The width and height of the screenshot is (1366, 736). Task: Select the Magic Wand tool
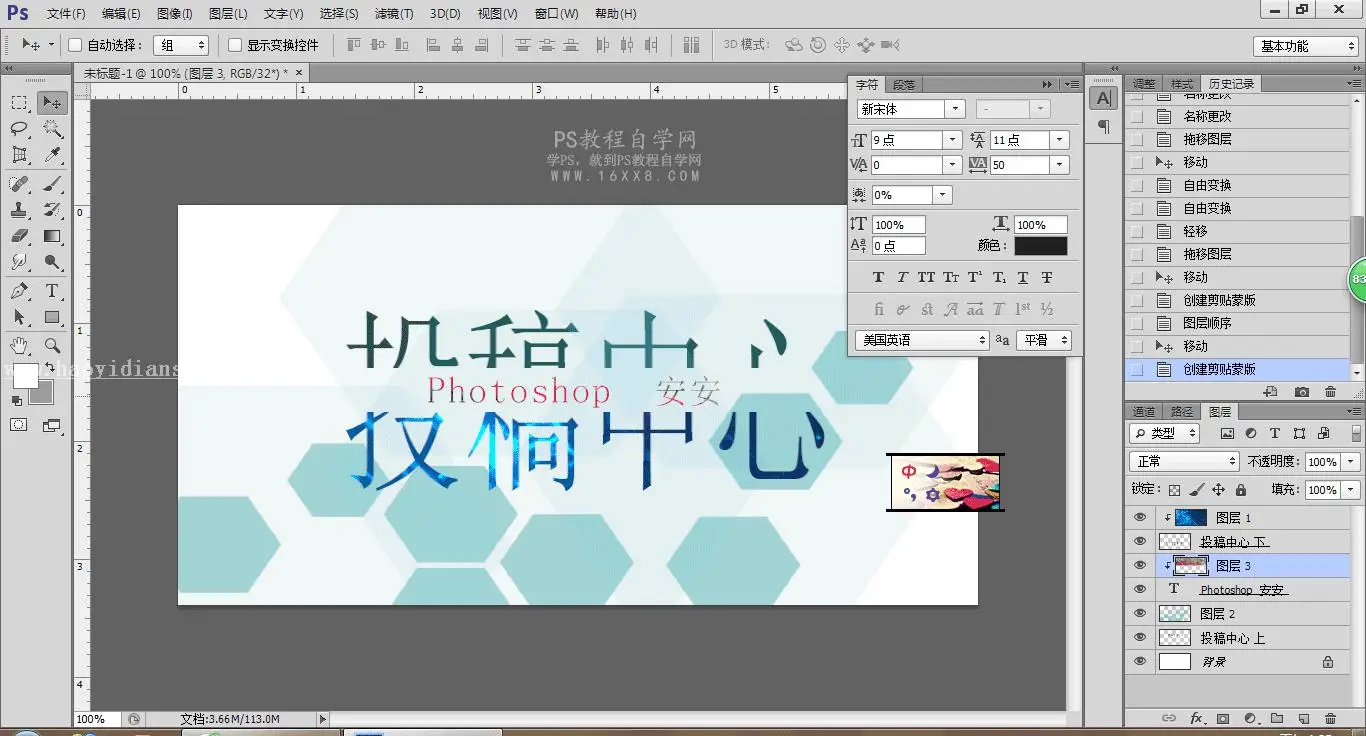tap(52, 128)
